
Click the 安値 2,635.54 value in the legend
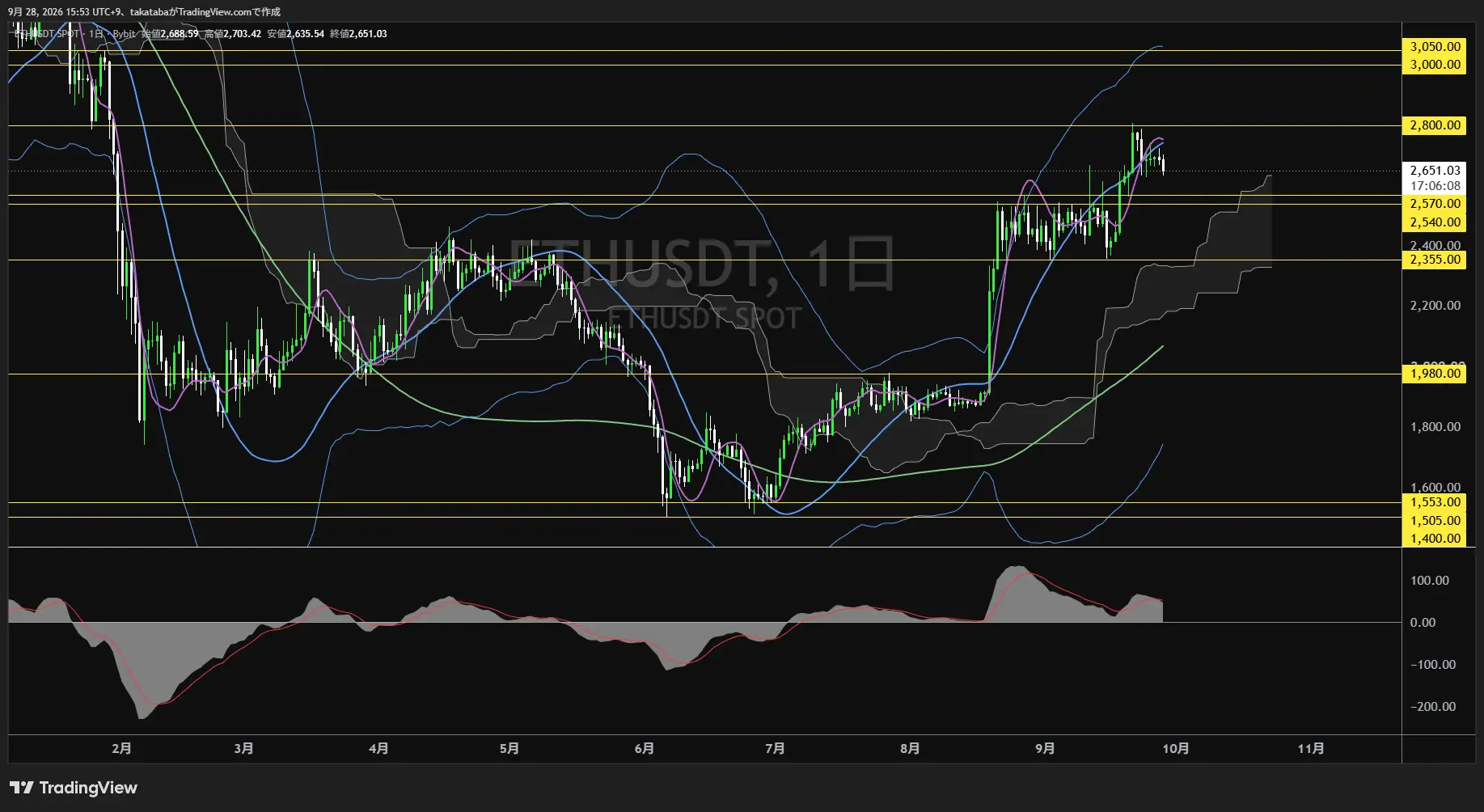[x=296, y=34]
